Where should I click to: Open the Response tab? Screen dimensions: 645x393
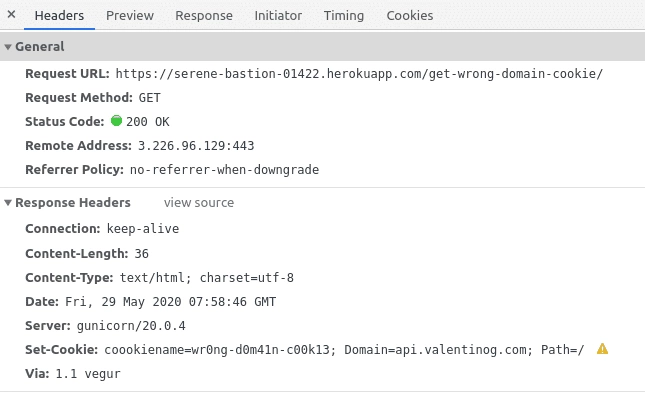(204, 16)
